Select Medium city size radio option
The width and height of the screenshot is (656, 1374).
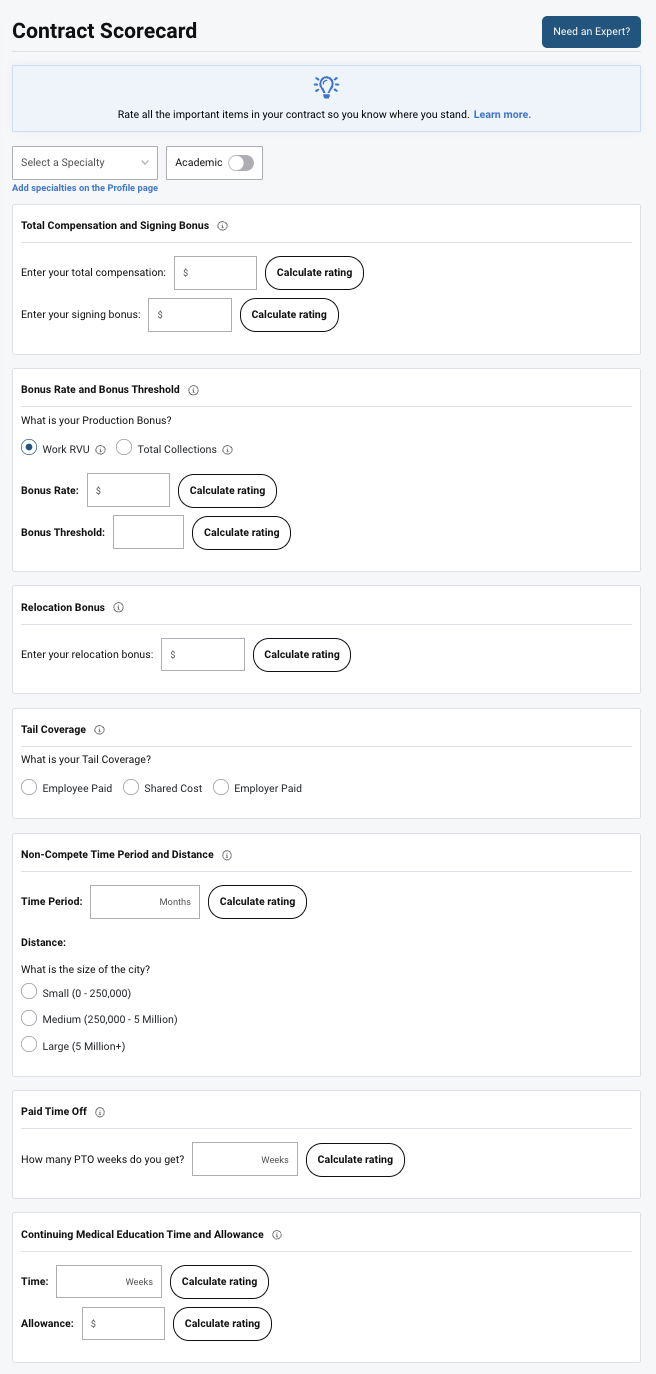tap(29, 1019)
